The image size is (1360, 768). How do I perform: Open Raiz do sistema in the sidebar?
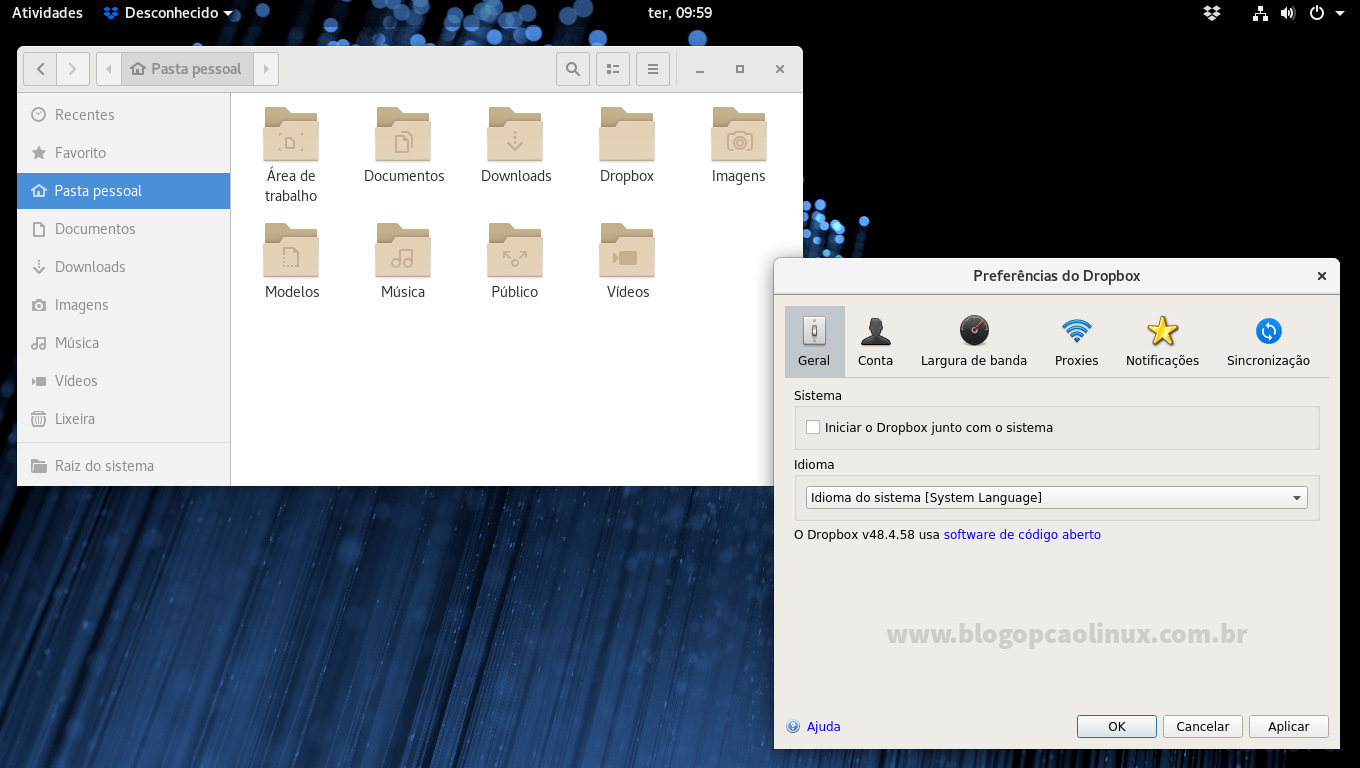click(x=123, y=466)
